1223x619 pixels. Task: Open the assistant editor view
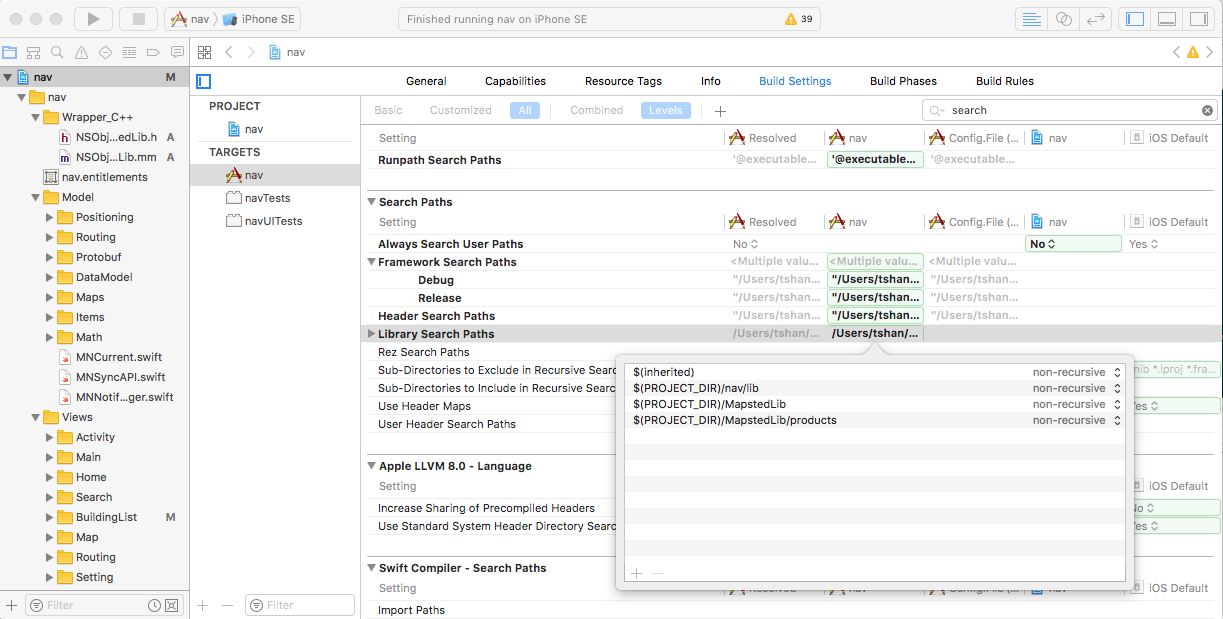coord(1064,19)
